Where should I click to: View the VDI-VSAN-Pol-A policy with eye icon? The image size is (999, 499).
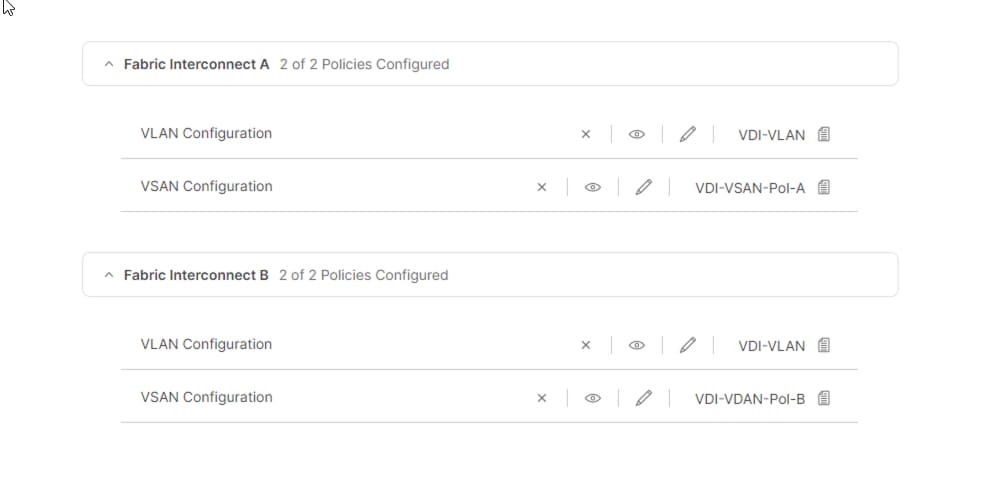point(592,187)
